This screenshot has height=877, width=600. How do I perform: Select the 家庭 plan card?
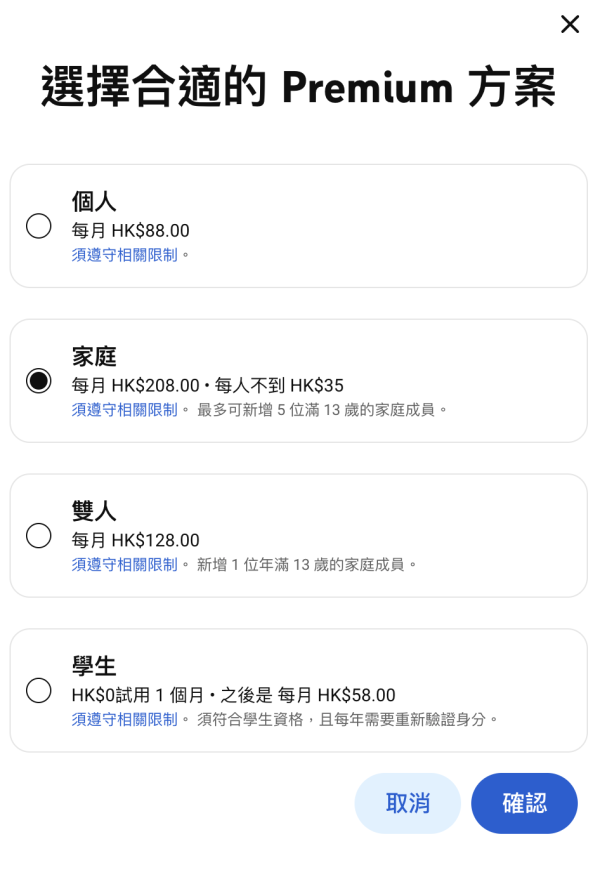(x=300, y=381)
